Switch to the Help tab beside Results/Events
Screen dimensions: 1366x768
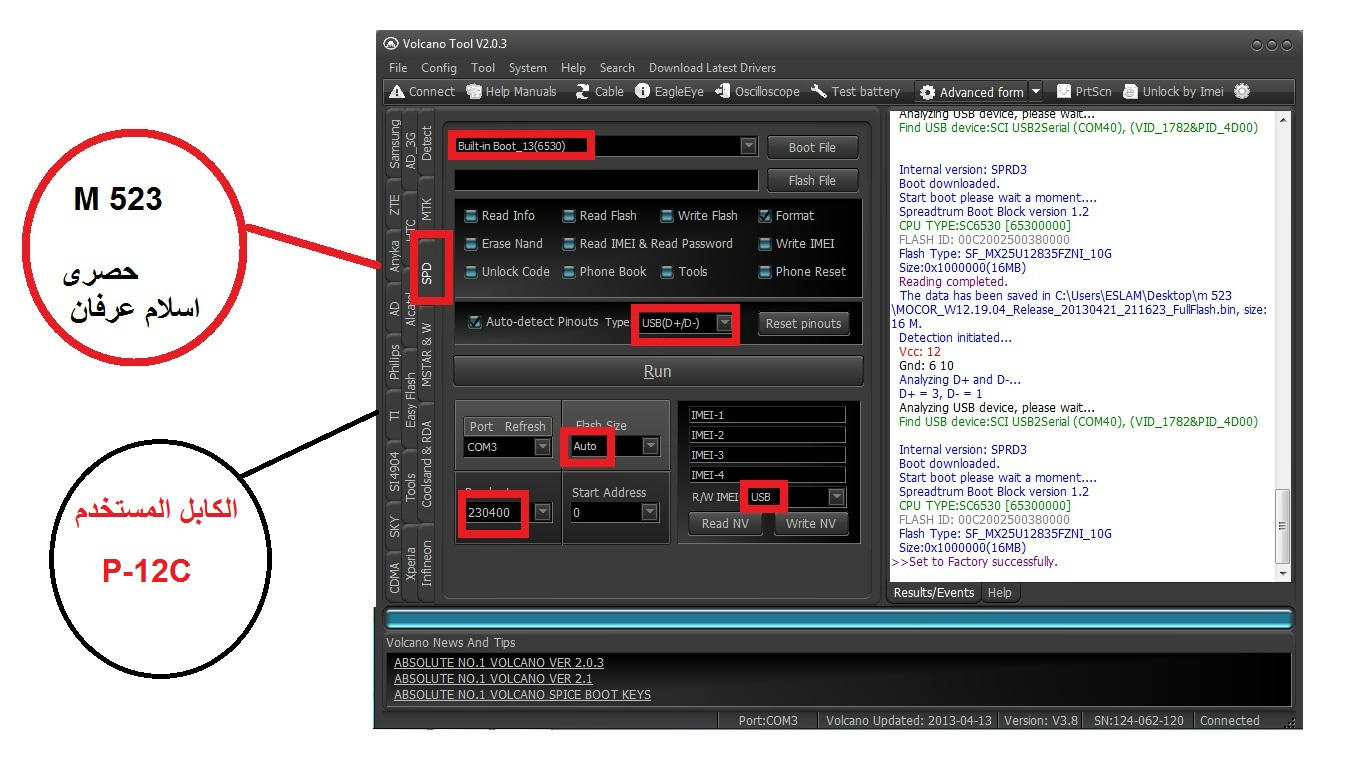coord(999,593)
